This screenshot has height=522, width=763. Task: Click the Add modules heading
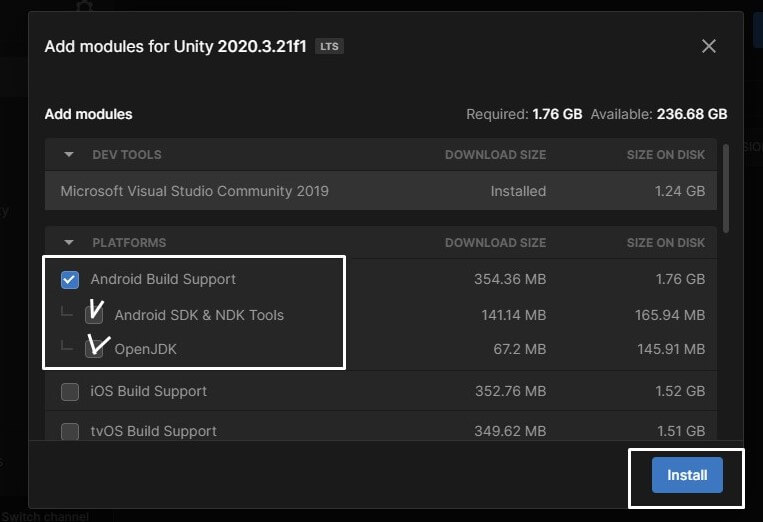89,114
